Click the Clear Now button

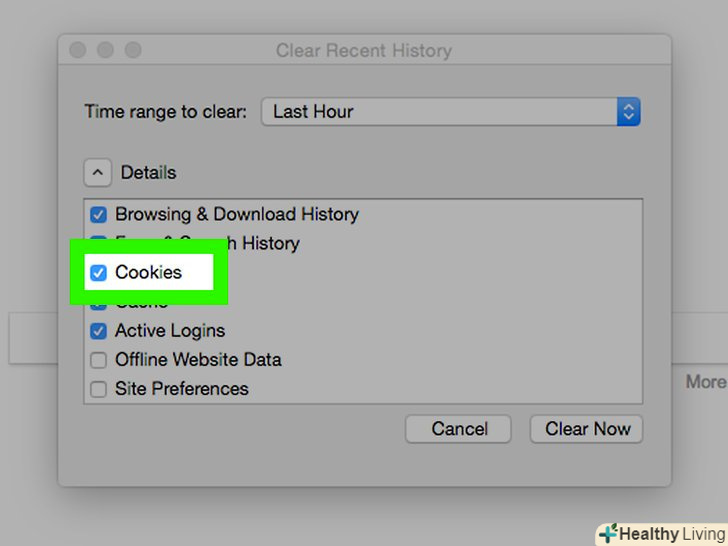(586, 429)
